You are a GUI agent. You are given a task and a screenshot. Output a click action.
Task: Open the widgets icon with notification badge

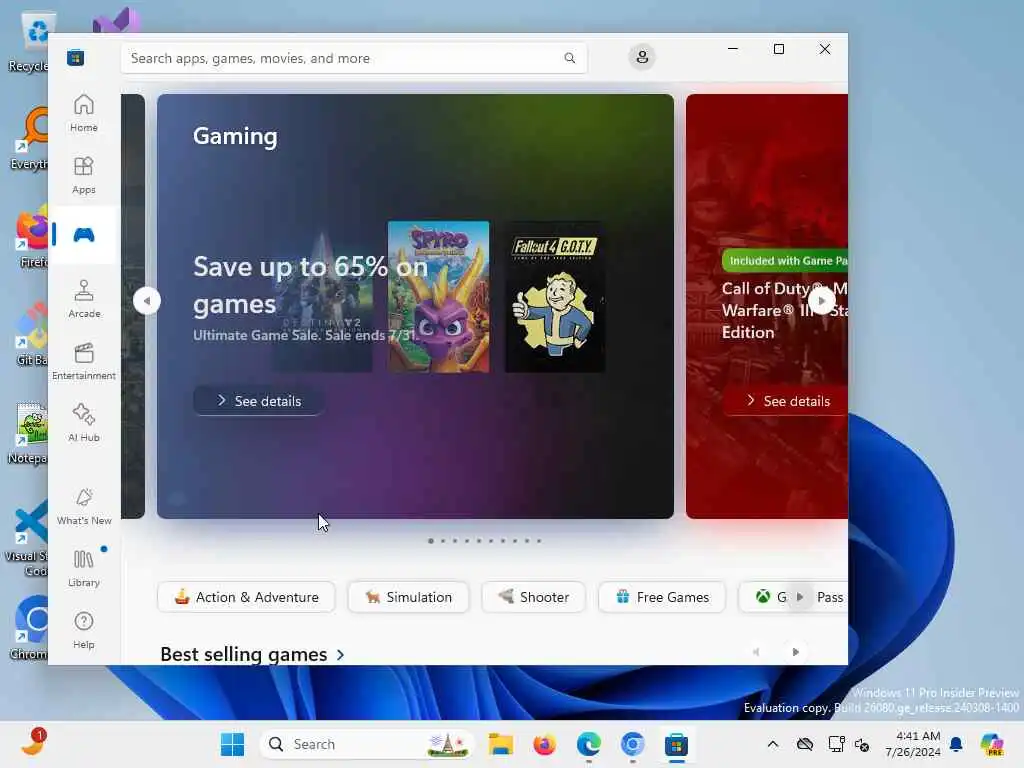(33, 743)
